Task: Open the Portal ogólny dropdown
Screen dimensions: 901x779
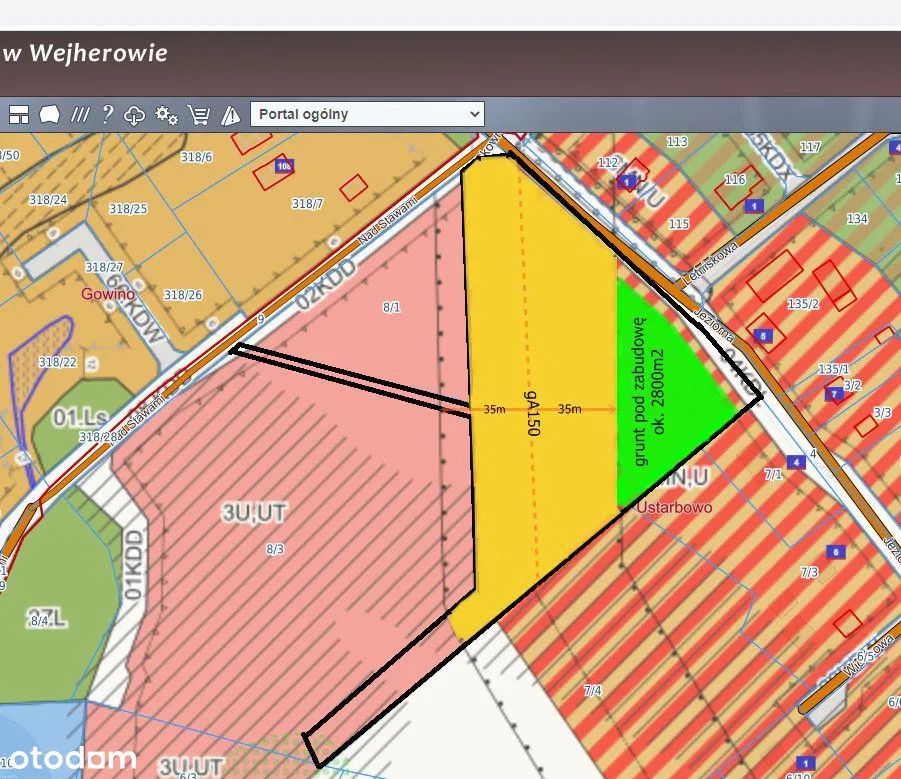Action: pos(367,114)
